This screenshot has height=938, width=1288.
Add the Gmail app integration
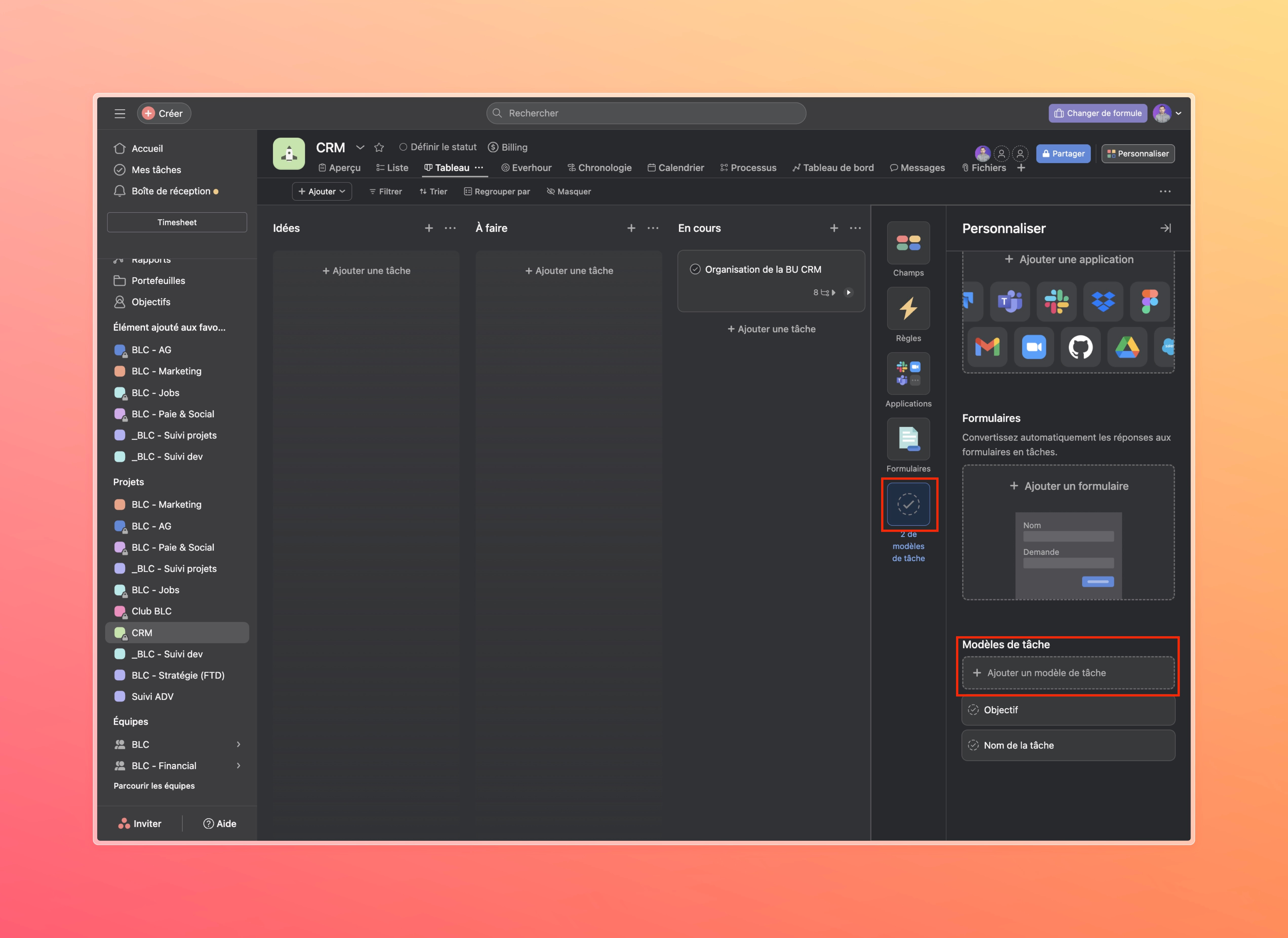click(987, 347)
